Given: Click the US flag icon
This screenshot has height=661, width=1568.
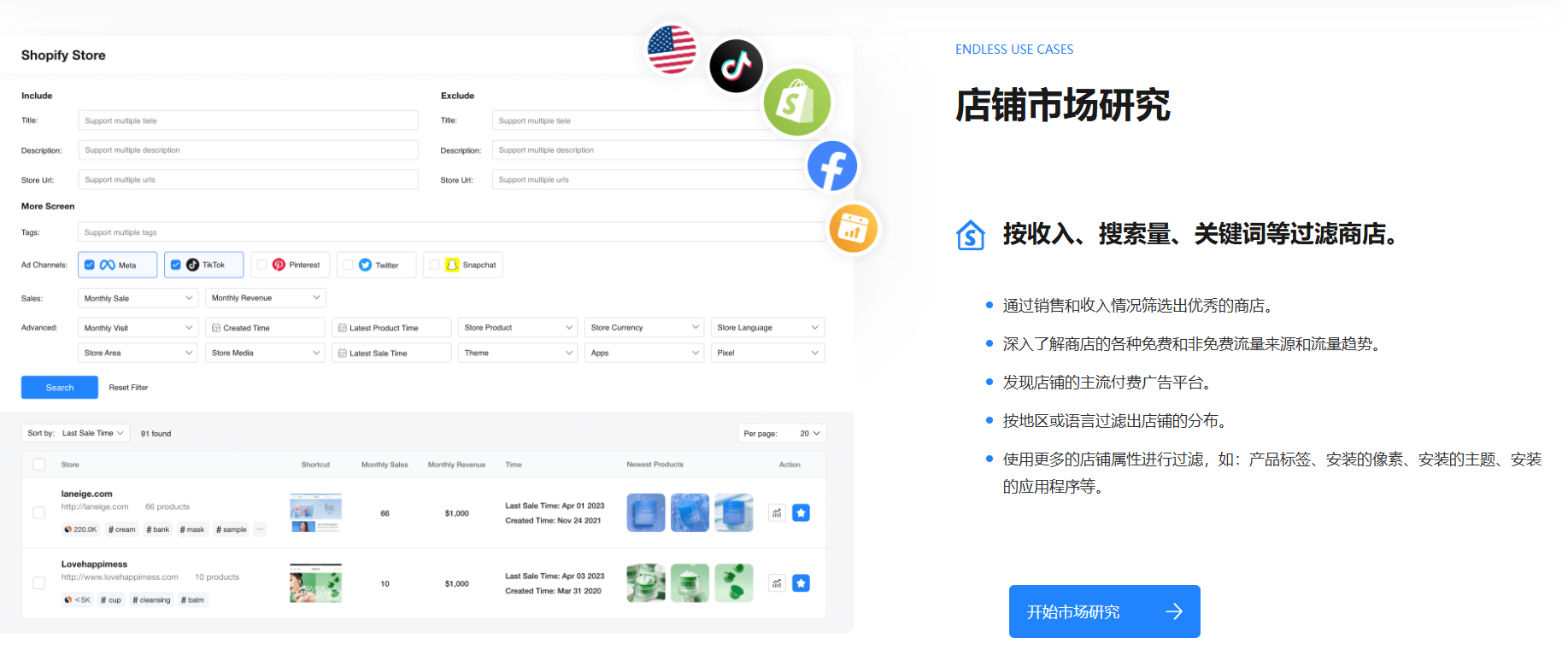Looking at the screenshot, I should (672, 49).
